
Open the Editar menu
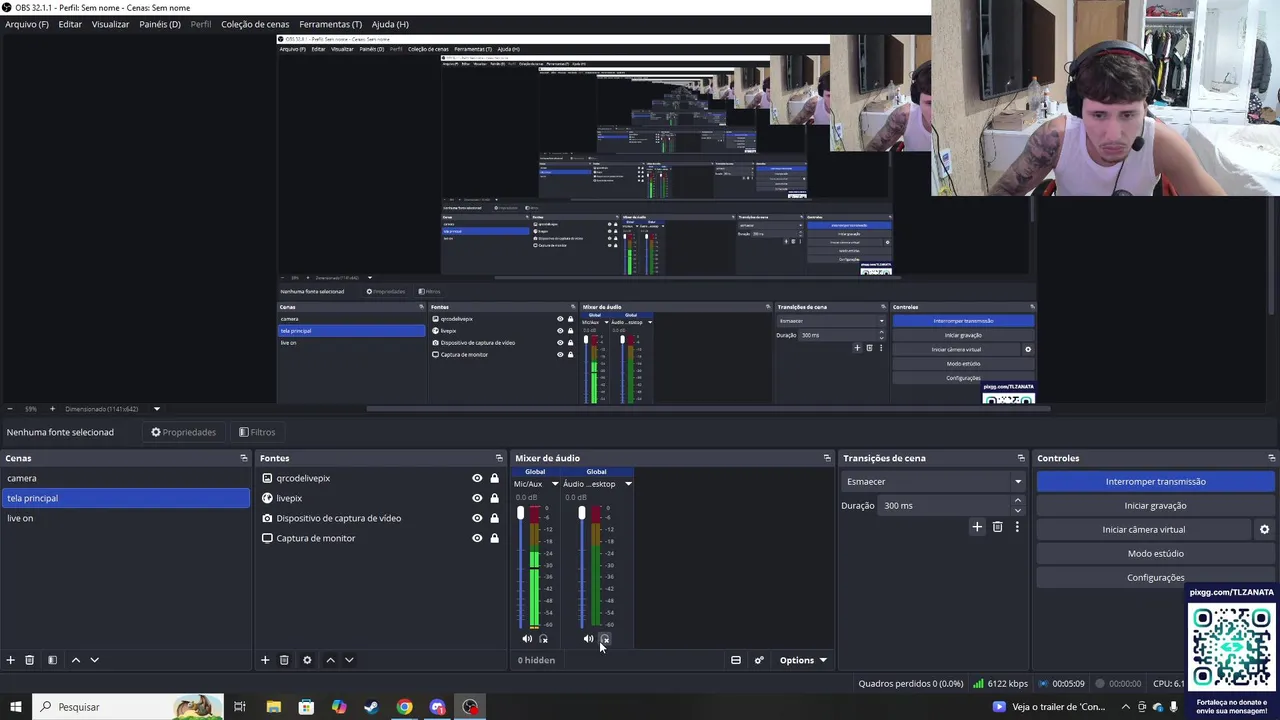[x=70, y=24]
